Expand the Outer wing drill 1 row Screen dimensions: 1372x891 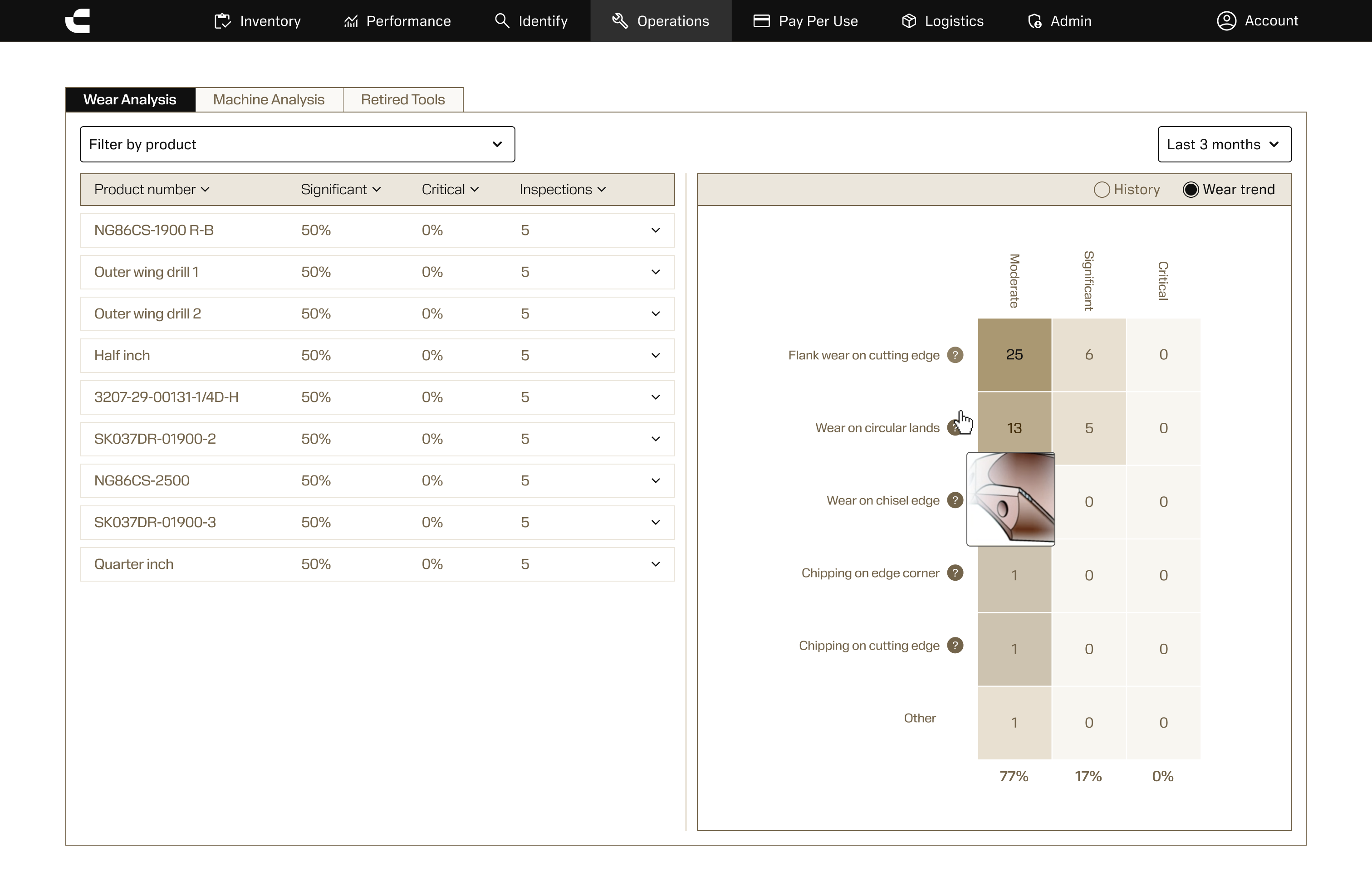pos(656,272)
